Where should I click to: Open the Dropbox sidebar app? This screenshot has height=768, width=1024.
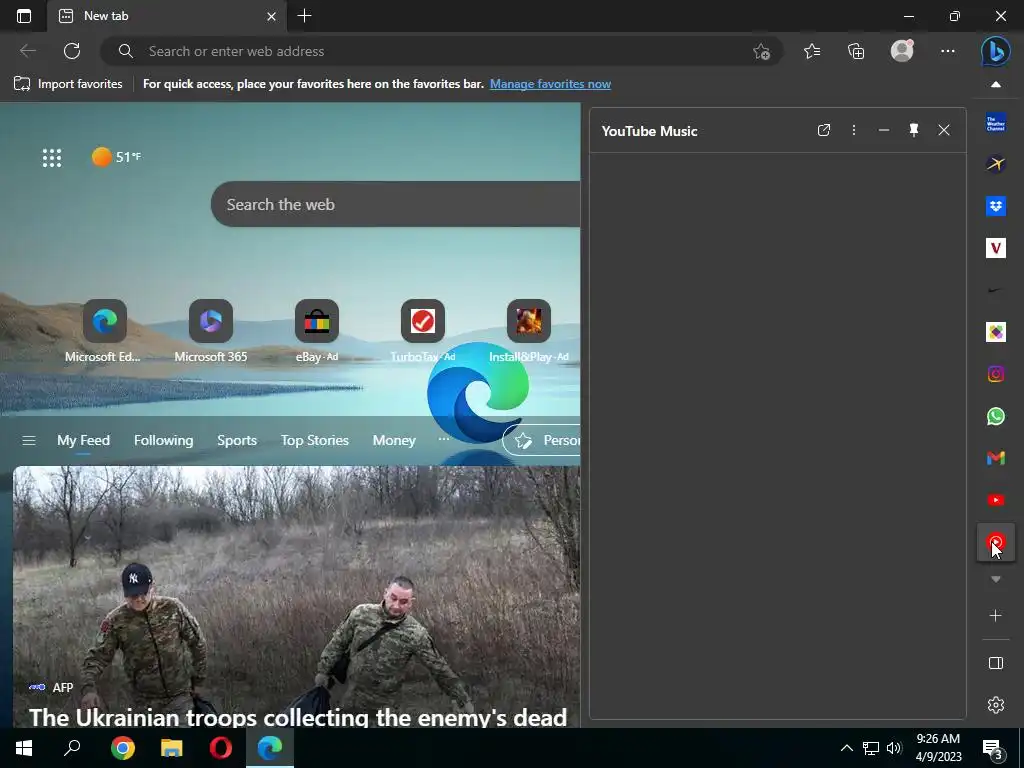click(995, 206)
